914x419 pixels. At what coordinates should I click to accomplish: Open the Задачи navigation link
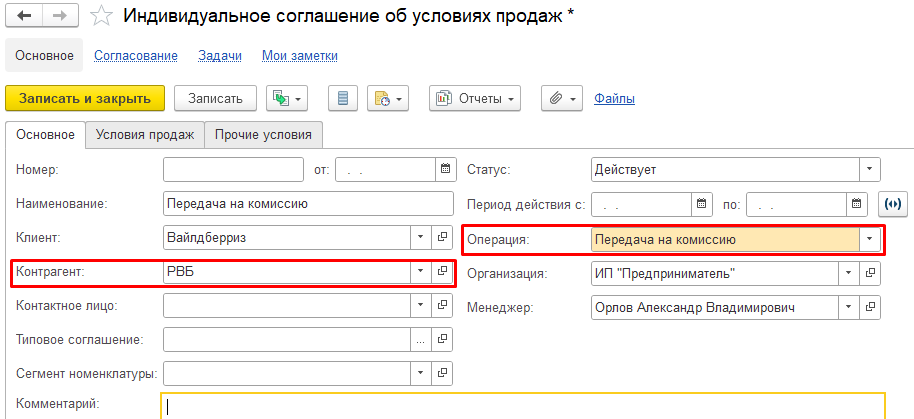click(x=220, y=55)
